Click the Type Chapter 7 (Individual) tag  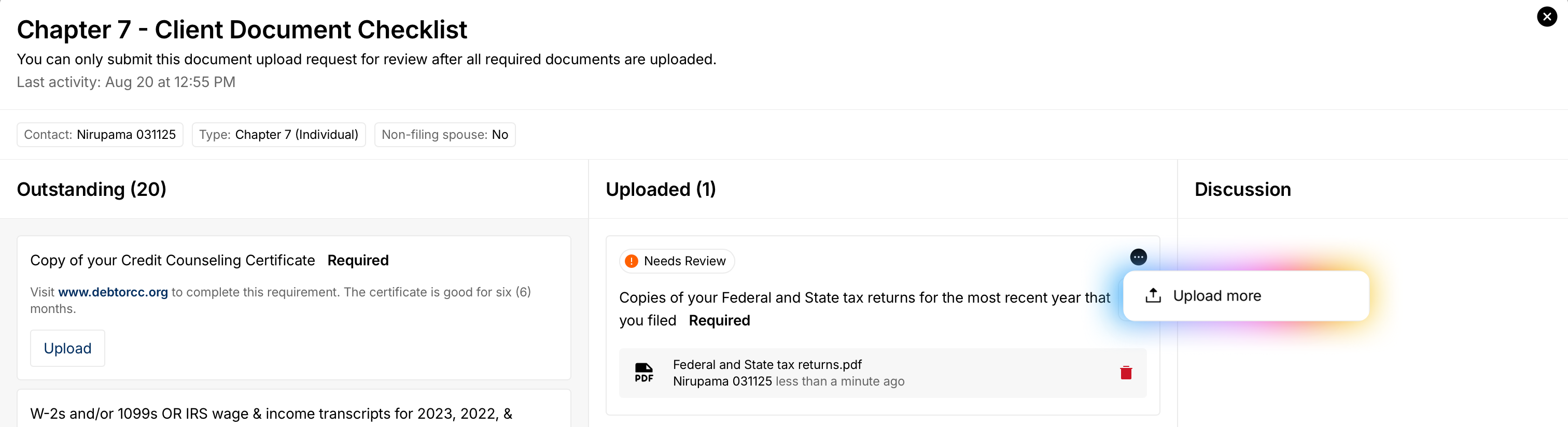[278, 134]
